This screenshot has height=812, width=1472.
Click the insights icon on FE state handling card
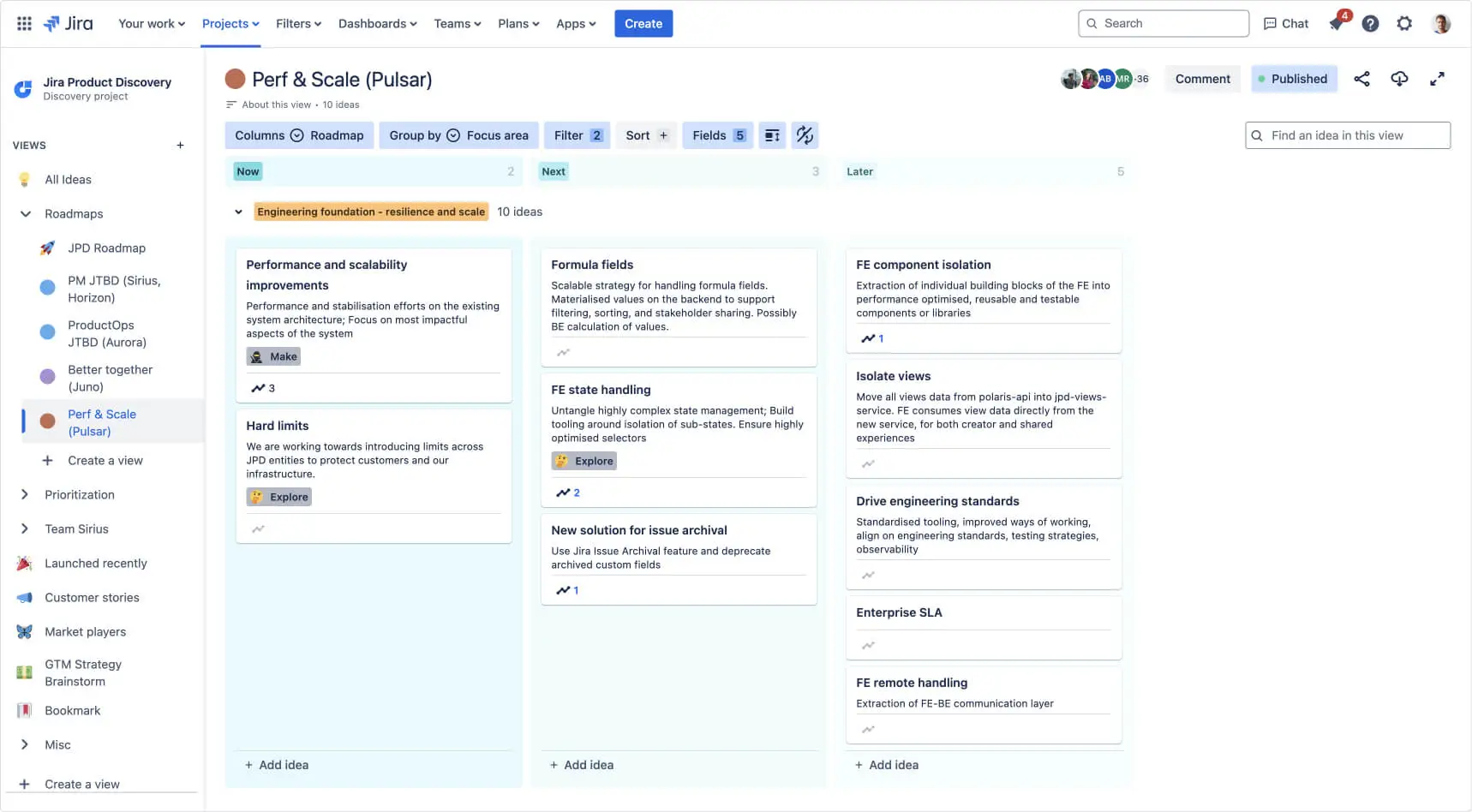click(x=563, y=493)
